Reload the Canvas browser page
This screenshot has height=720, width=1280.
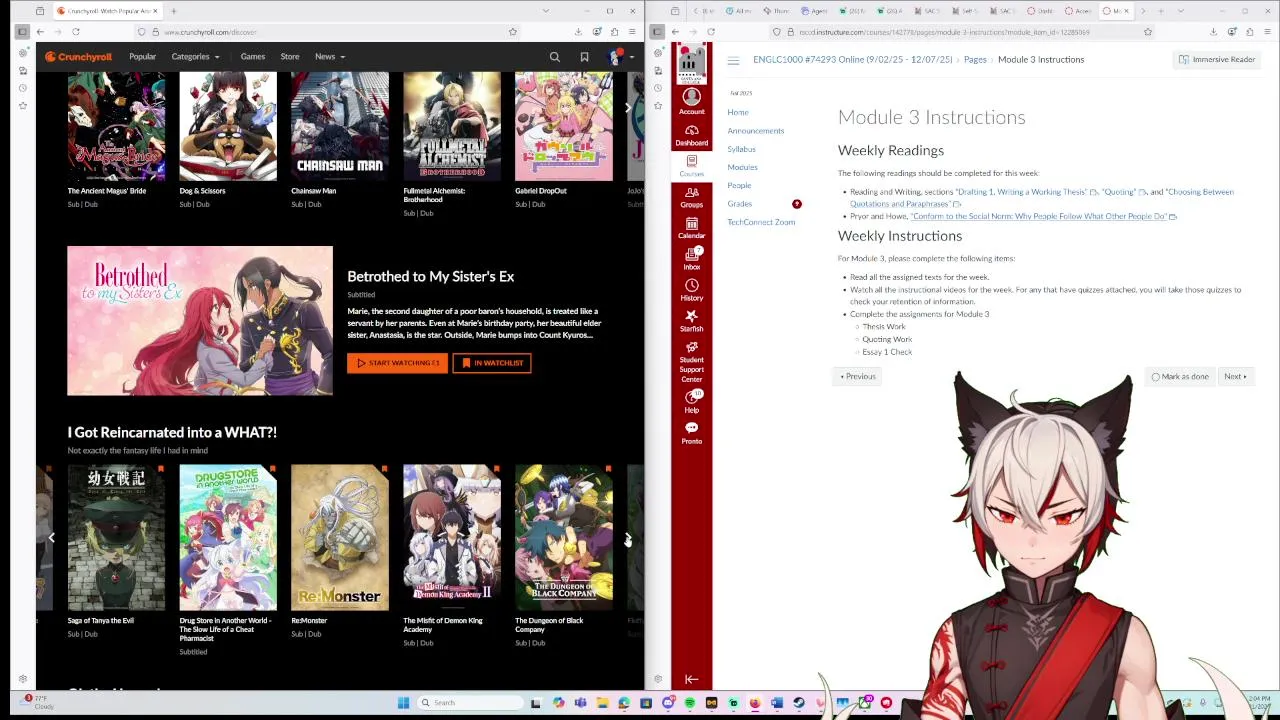click(711, 32)
